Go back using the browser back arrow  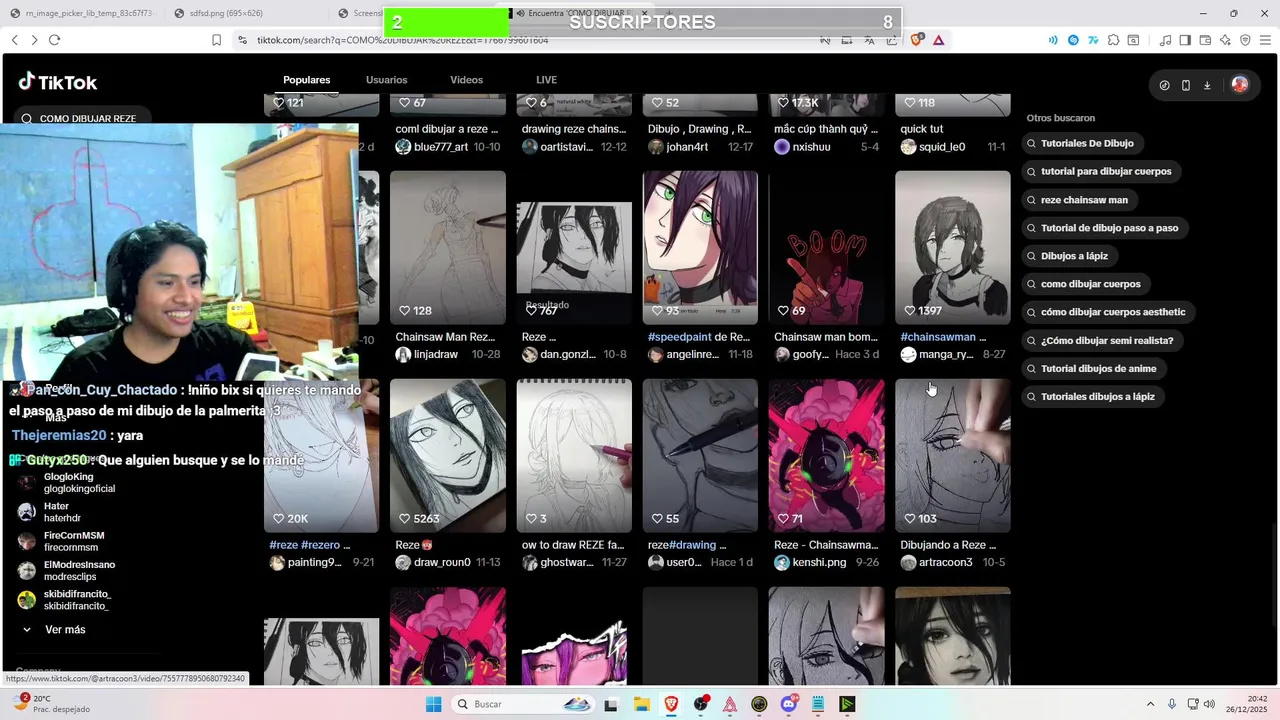[x=14, y=40]
